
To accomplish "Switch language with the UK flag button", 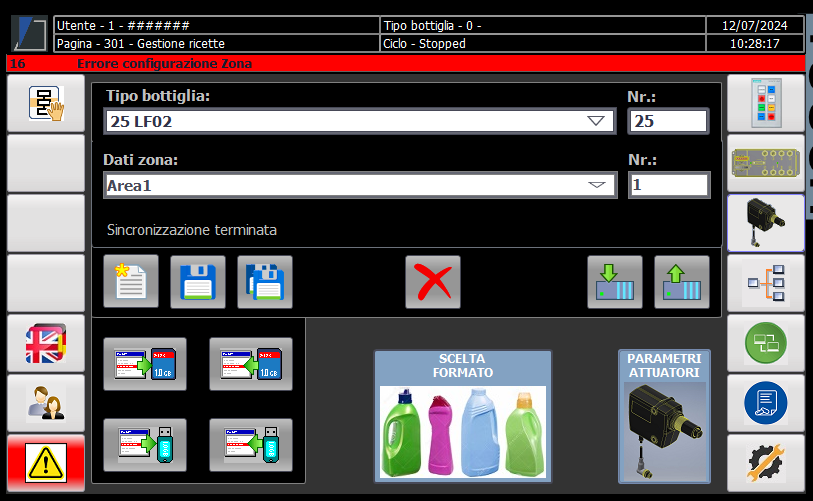I will (46, 343).
